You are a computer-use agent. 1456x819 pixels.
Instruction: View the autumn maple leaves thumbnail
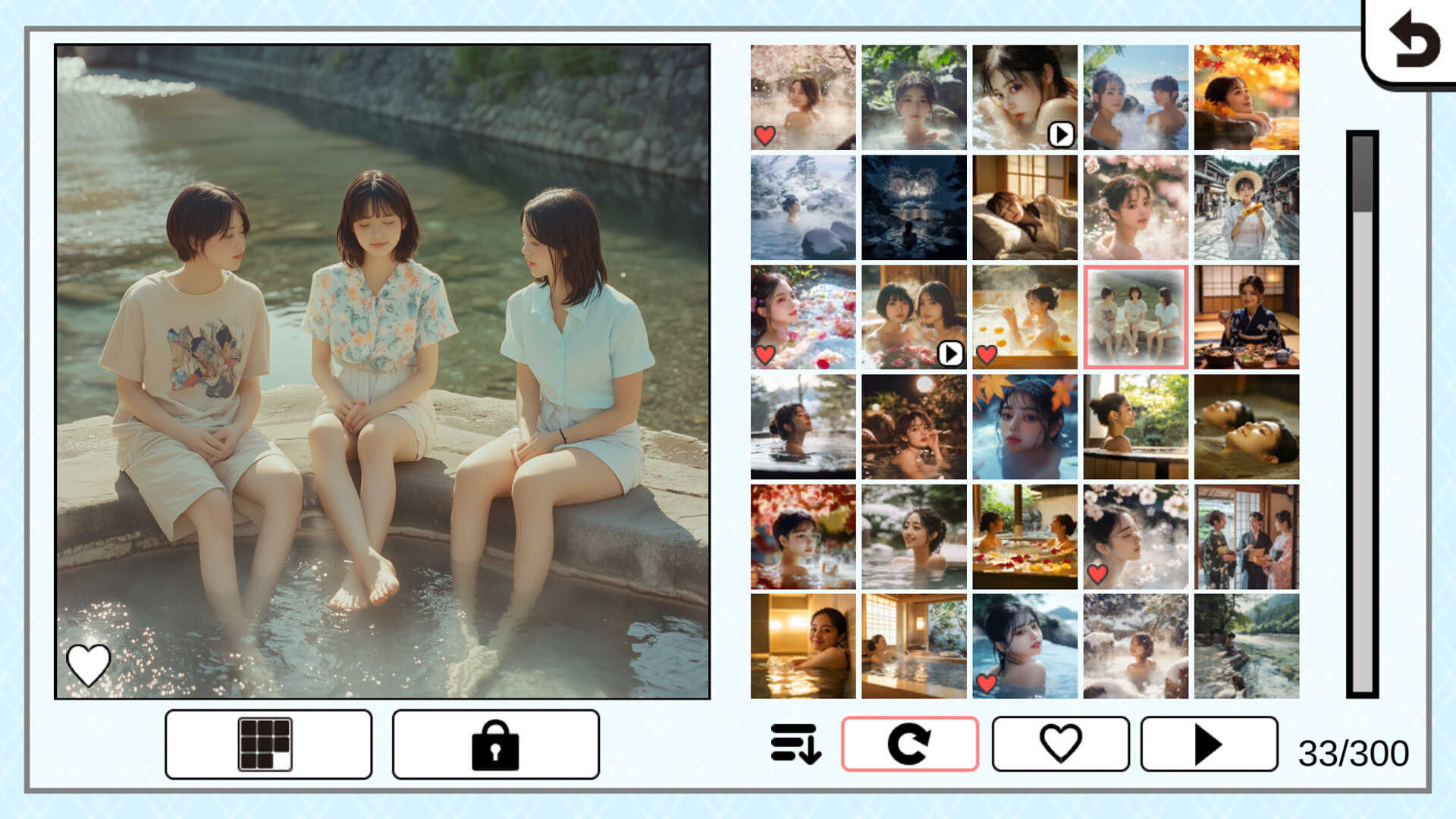pos(1246,98)
